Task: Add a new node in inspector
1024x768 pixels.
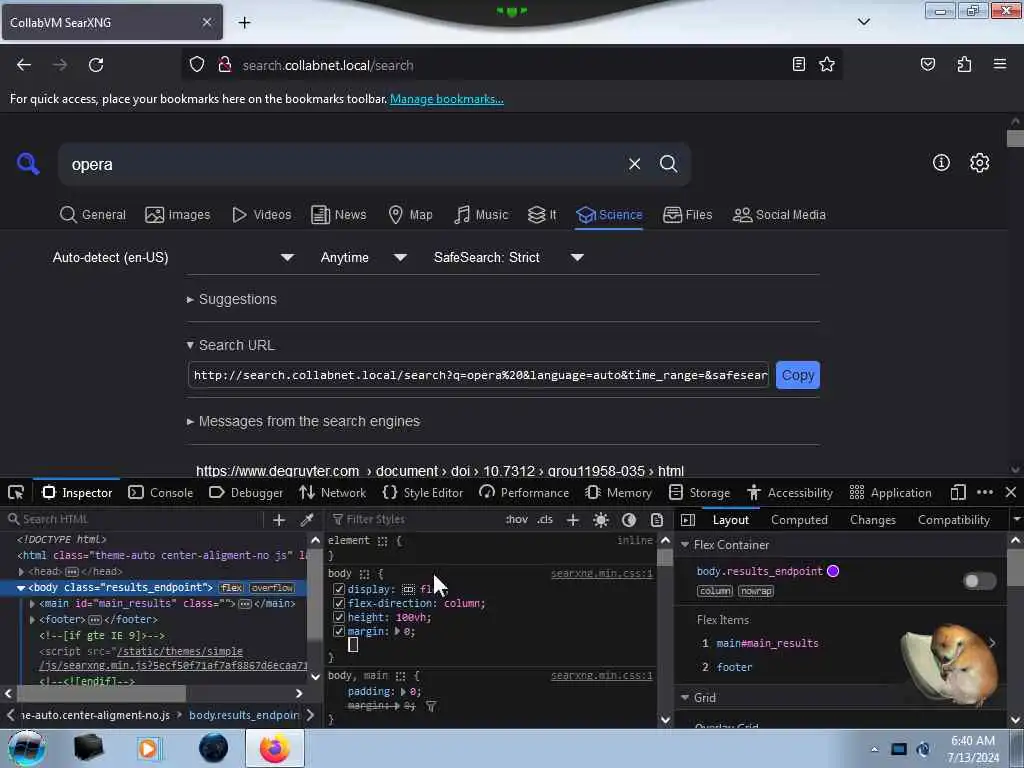Action: pyautogui.click(x=279, y=520)
